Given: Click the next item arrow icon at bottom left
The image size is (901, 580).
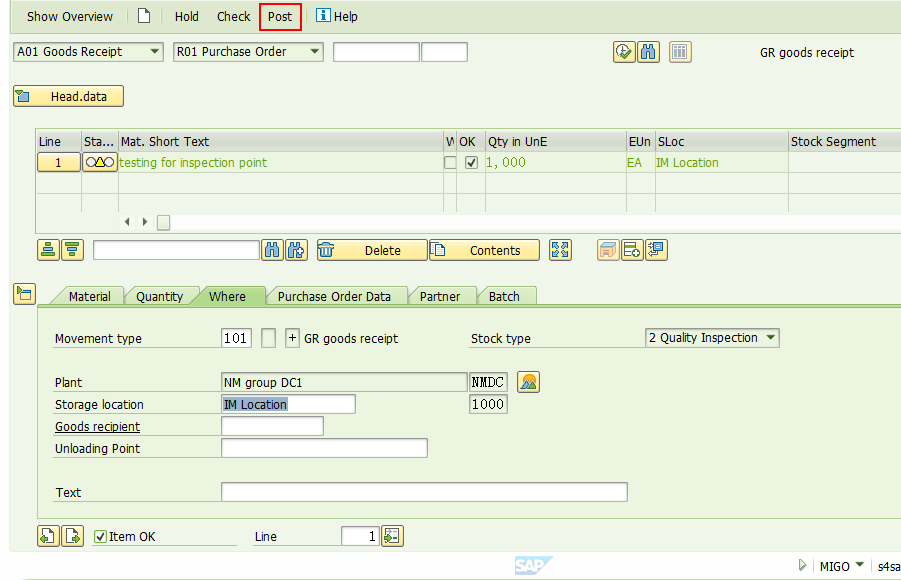Looking at the screenshot, I should point(72,536).
